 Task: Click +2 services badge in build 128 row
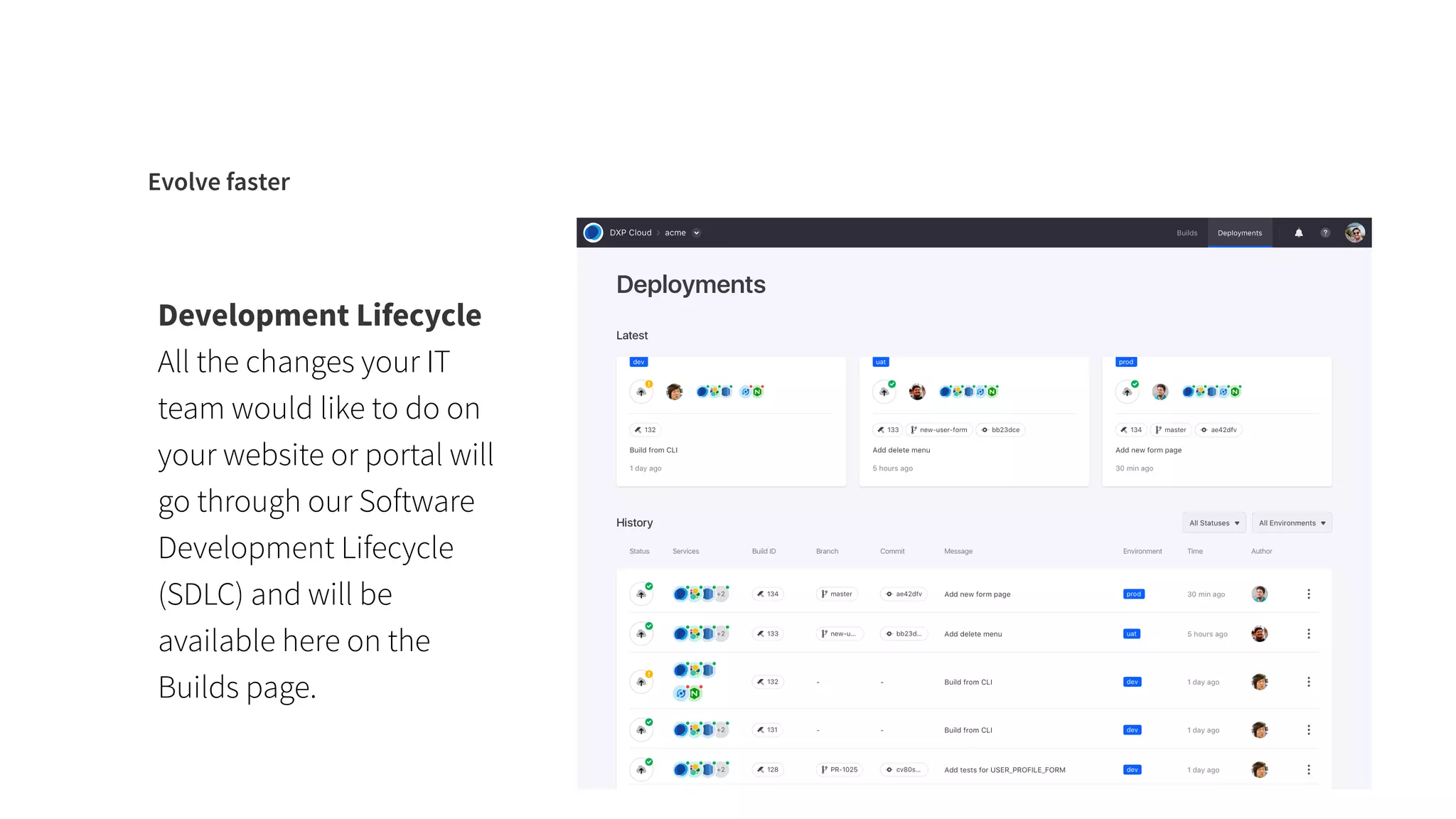tap(721, 770)
